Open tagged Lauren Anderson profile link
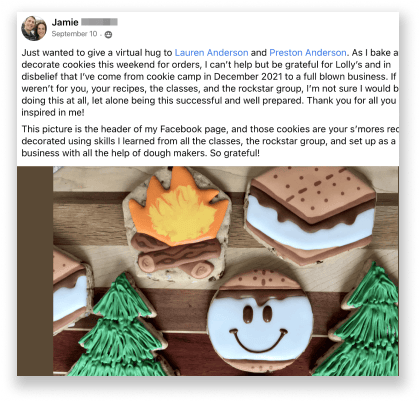 click(x=211, y=53)
